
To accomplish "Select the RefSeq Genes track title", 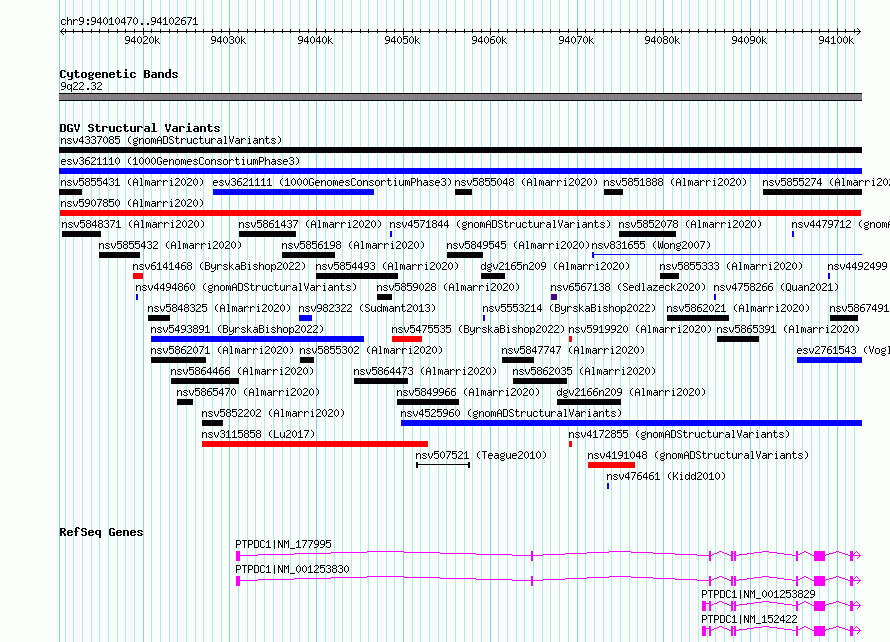I will (101, 532).
